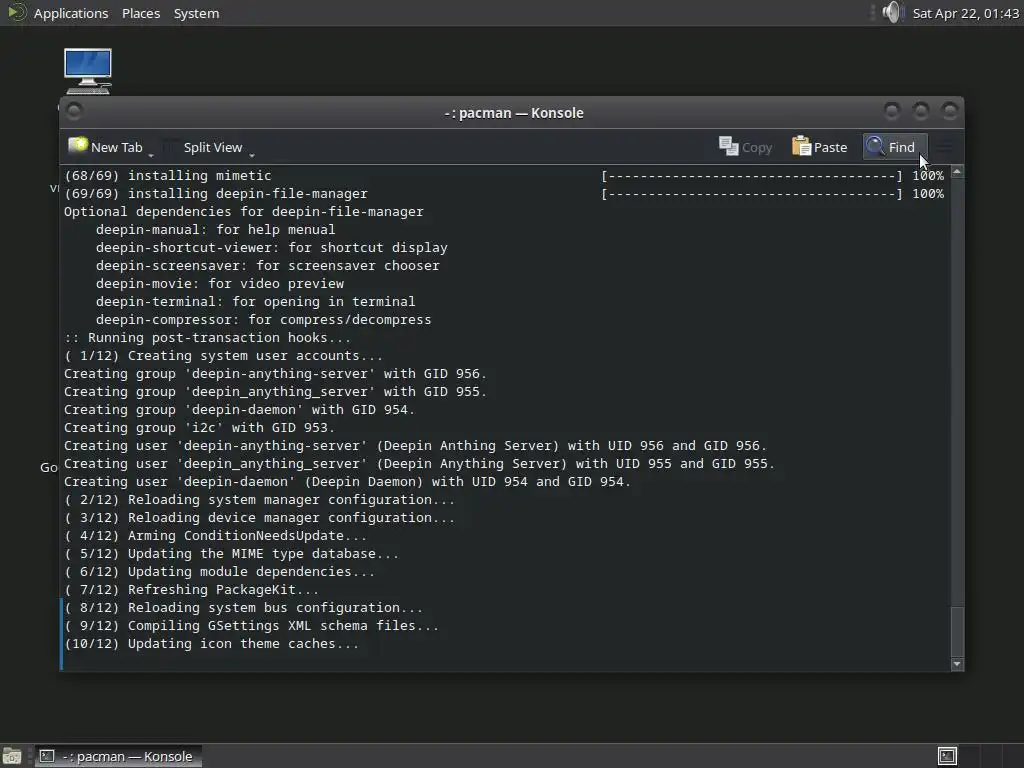This screenshot has width=1024, height=768.
Task: Click the Applications menu logo icon
Action: point(16,12)
